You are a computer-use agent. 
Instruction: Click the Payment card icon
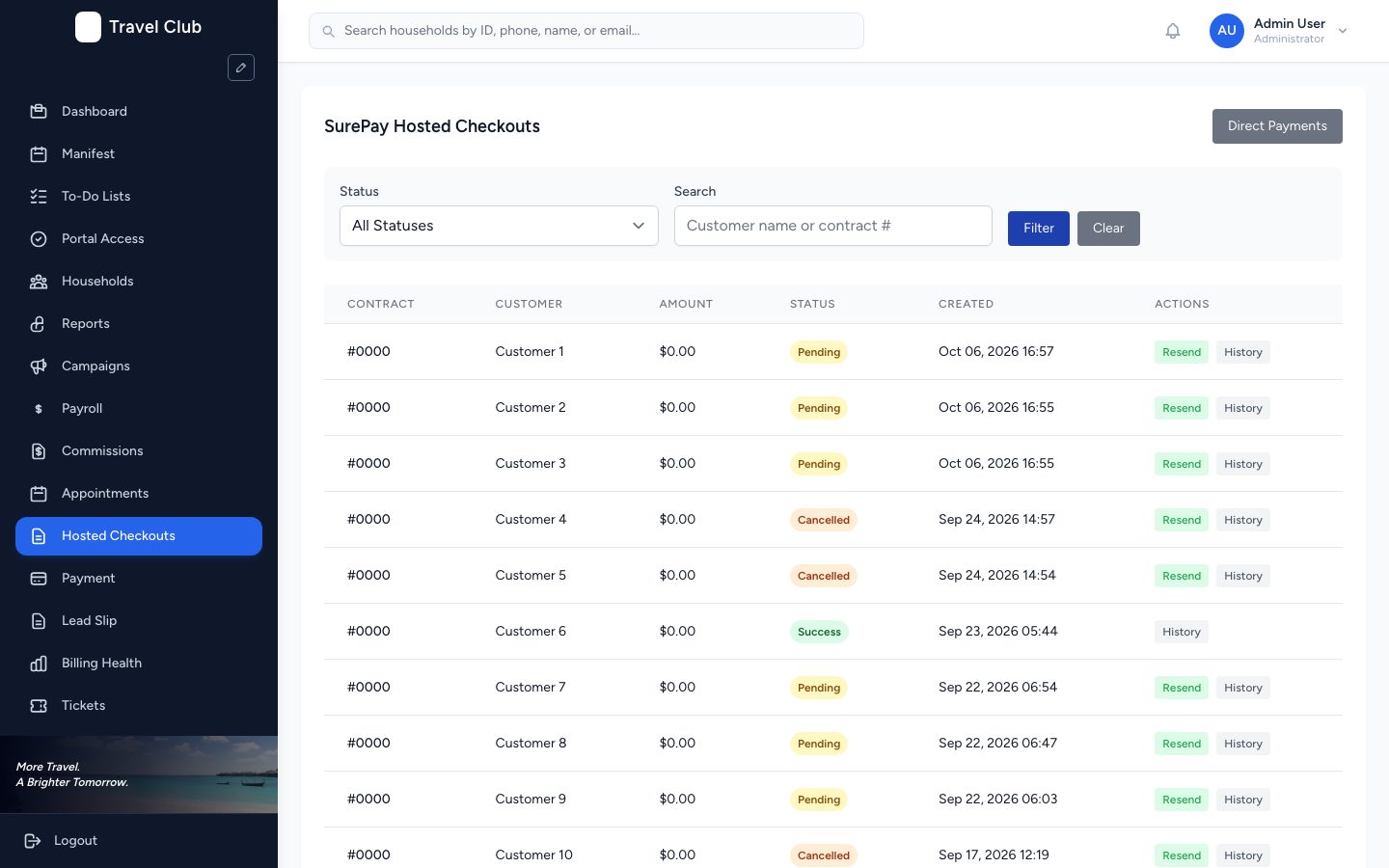pos(39,578)
